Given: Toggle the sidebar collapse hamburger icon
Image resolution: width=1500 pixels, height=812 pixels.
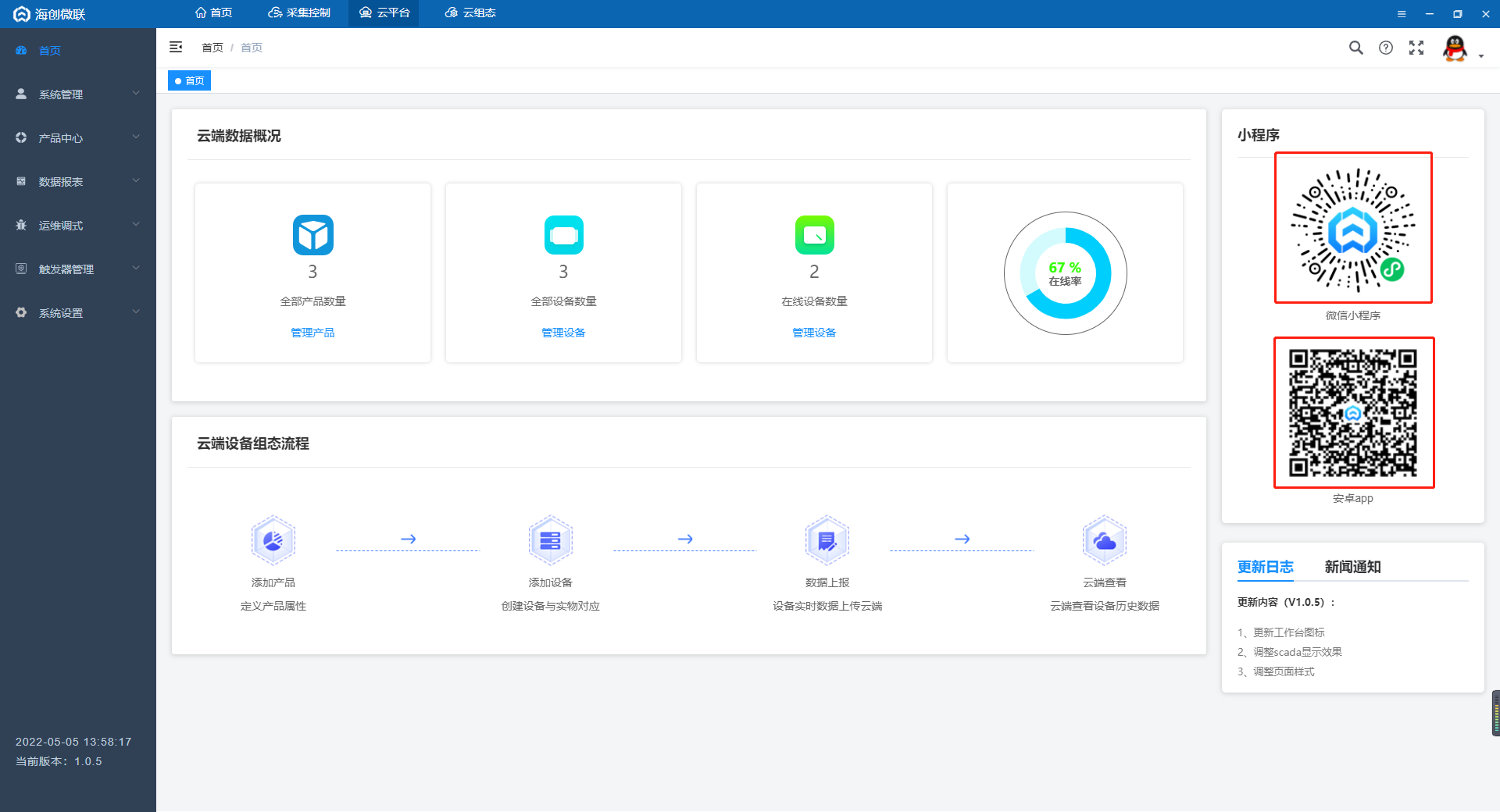Looking at the screenshot, I should click(x=176, y=48).
